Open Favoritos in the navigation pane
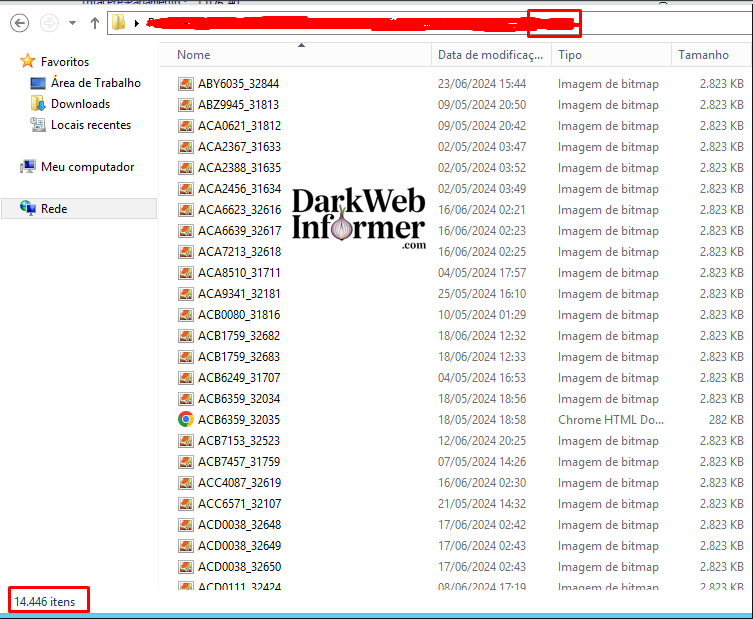 65,61
